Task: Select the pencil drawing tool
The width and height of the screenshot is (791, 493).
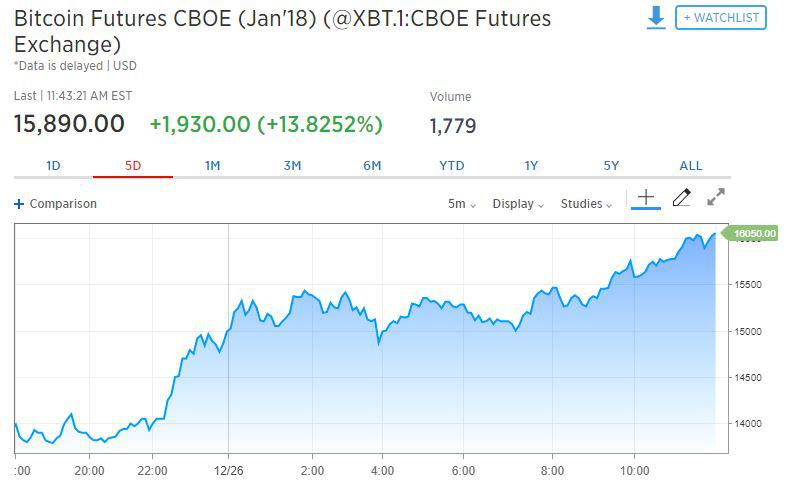Action: pos(681,198)
